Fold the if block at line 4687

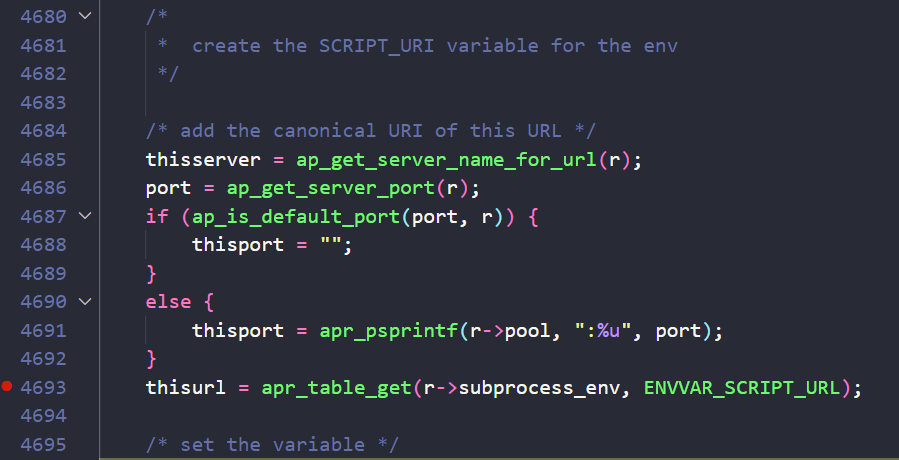(x=85, y=216)
